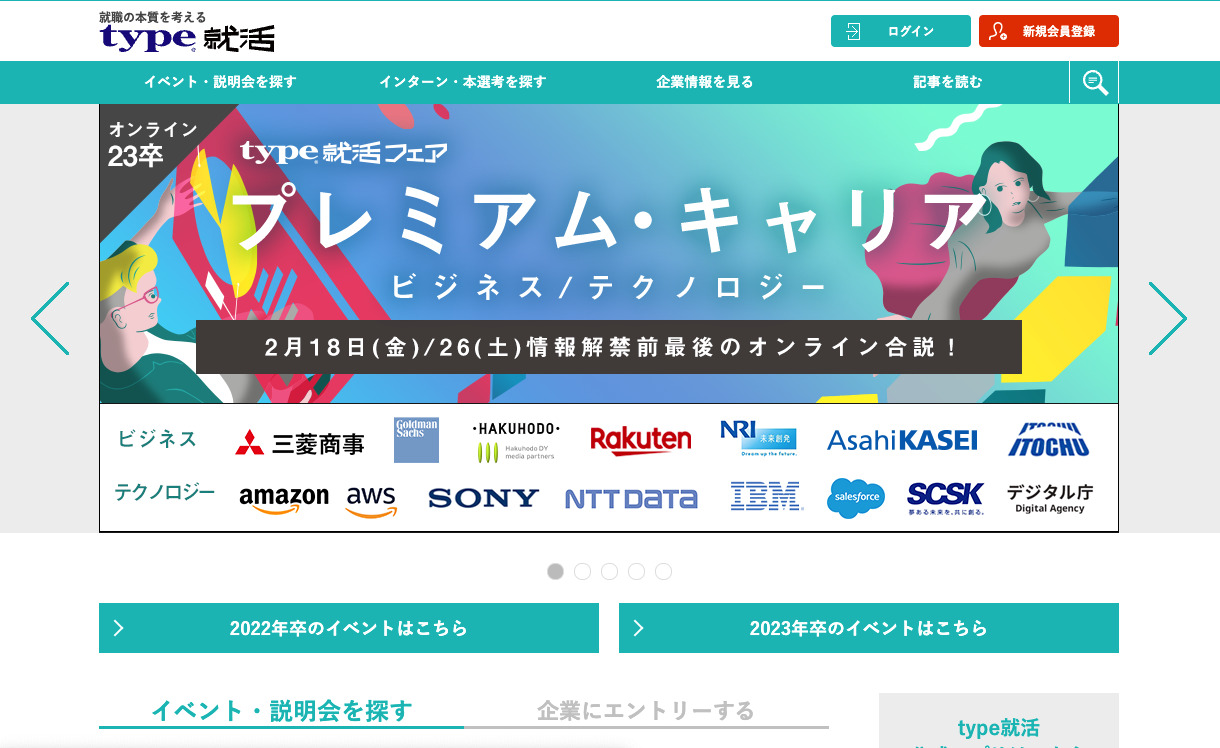Click the amazon logo
1220x748 pixels.
(284, 499)
